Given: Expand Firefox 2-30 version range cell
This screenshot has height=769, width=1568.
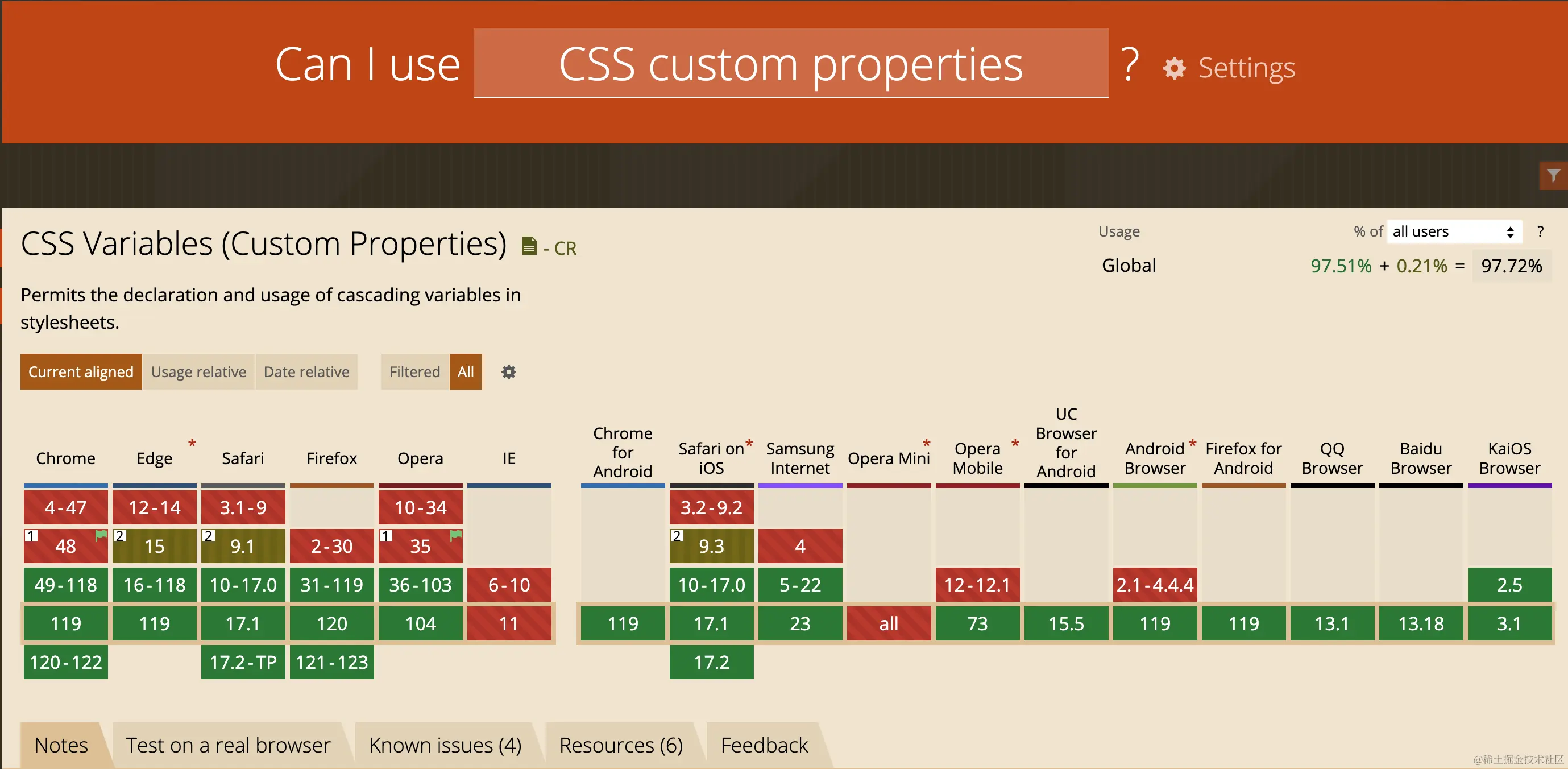Looking at the screenshot, I should click(331, 546).
